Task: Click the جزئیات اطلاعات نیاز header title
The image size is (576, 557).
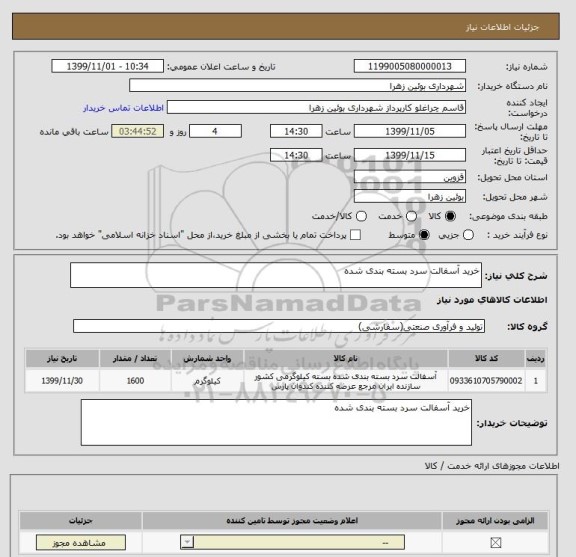Action: [x=502, y=28]
